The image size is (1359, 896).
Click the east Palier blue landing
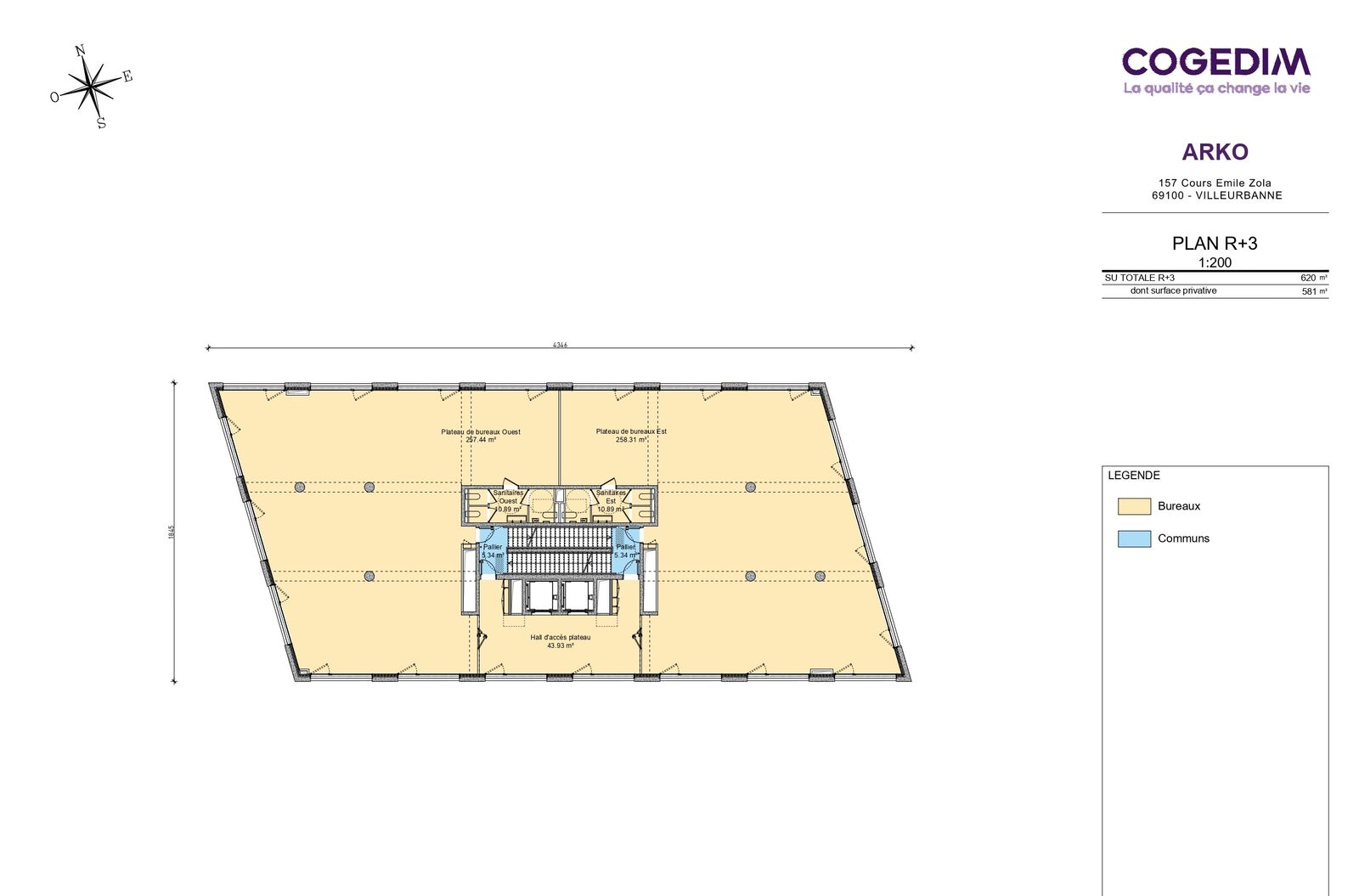point(626,550)
